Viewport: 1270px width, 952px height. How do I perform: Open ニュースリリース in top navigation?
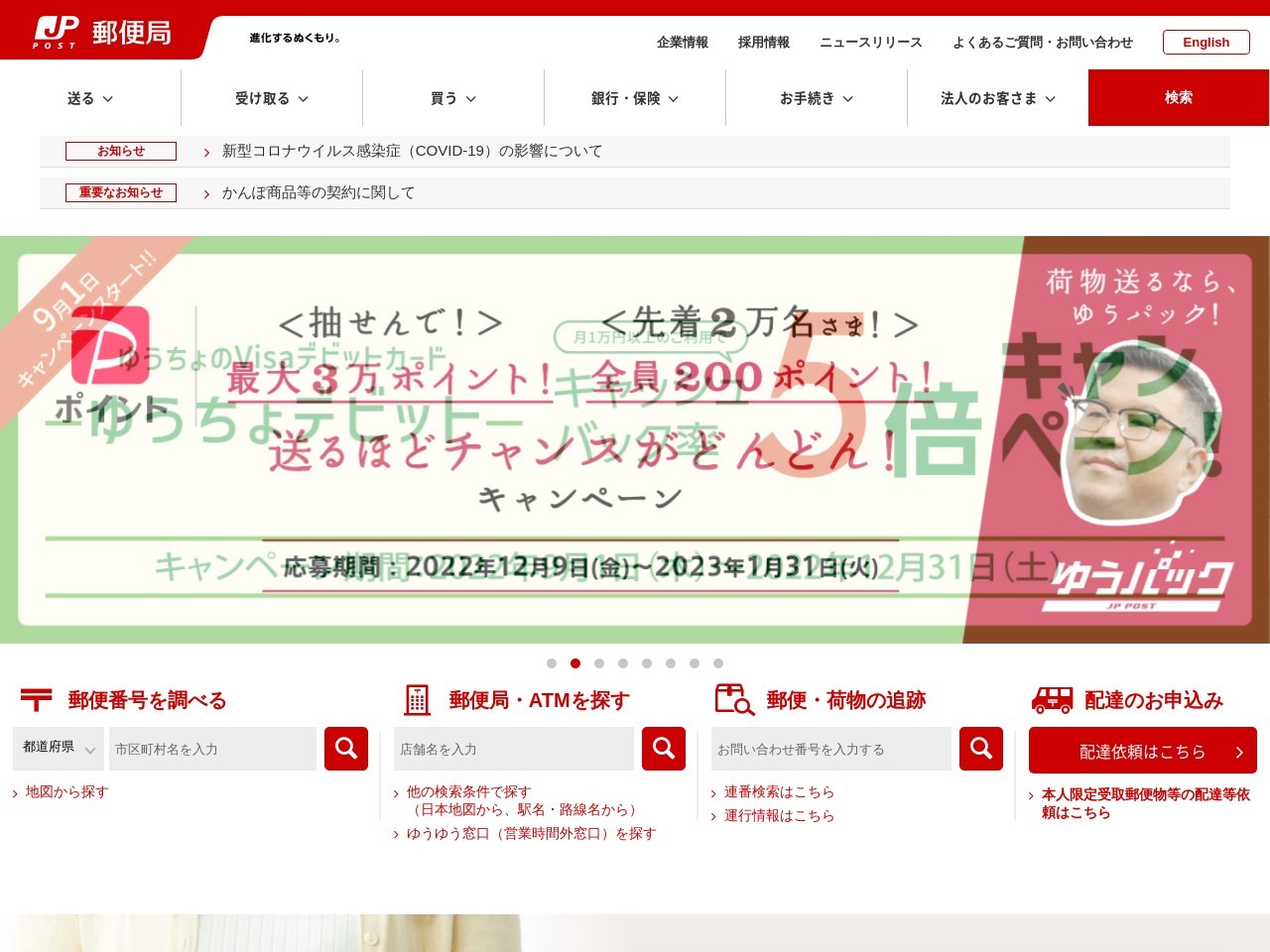click(871, 43)
